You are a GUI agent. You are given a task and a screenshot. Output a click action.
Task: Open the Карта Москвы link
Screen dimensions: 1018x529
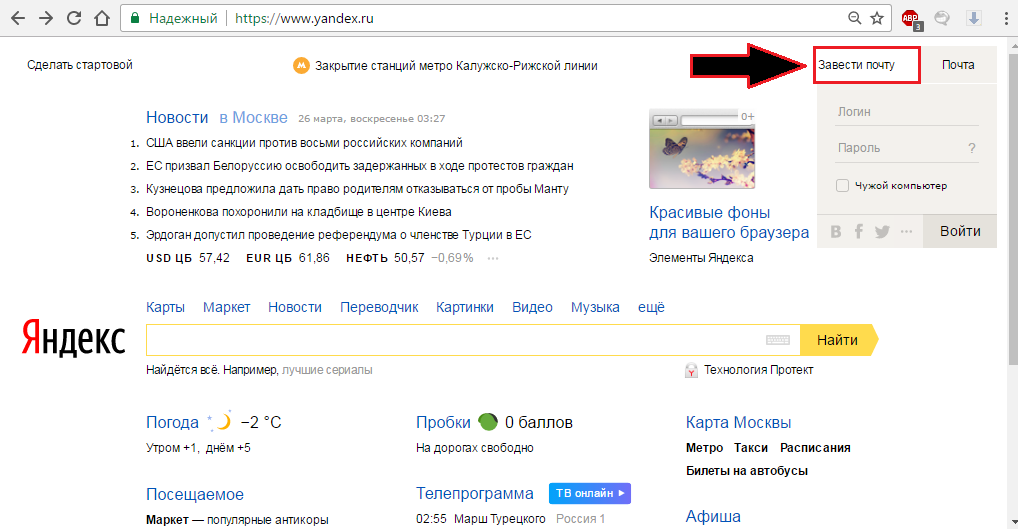[x=739, y=423]
